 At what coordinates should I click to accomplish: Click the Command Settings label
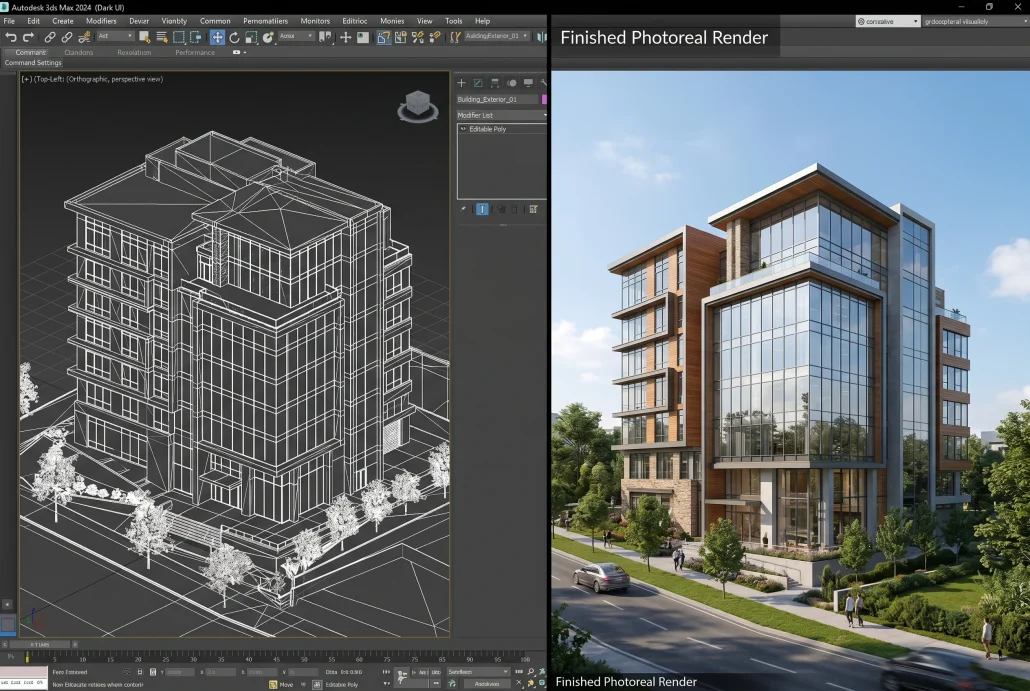click(33, 63)
